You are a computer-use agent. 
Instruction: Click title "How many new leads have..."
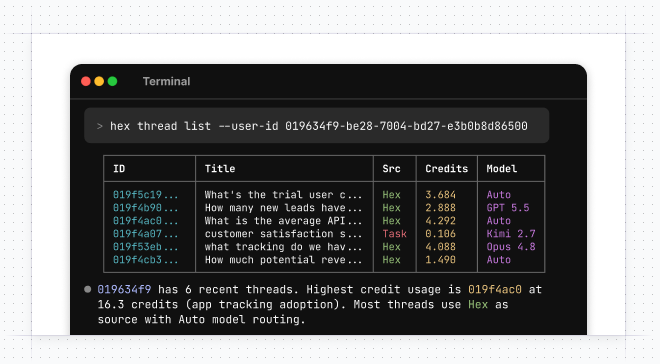[283, 208]
